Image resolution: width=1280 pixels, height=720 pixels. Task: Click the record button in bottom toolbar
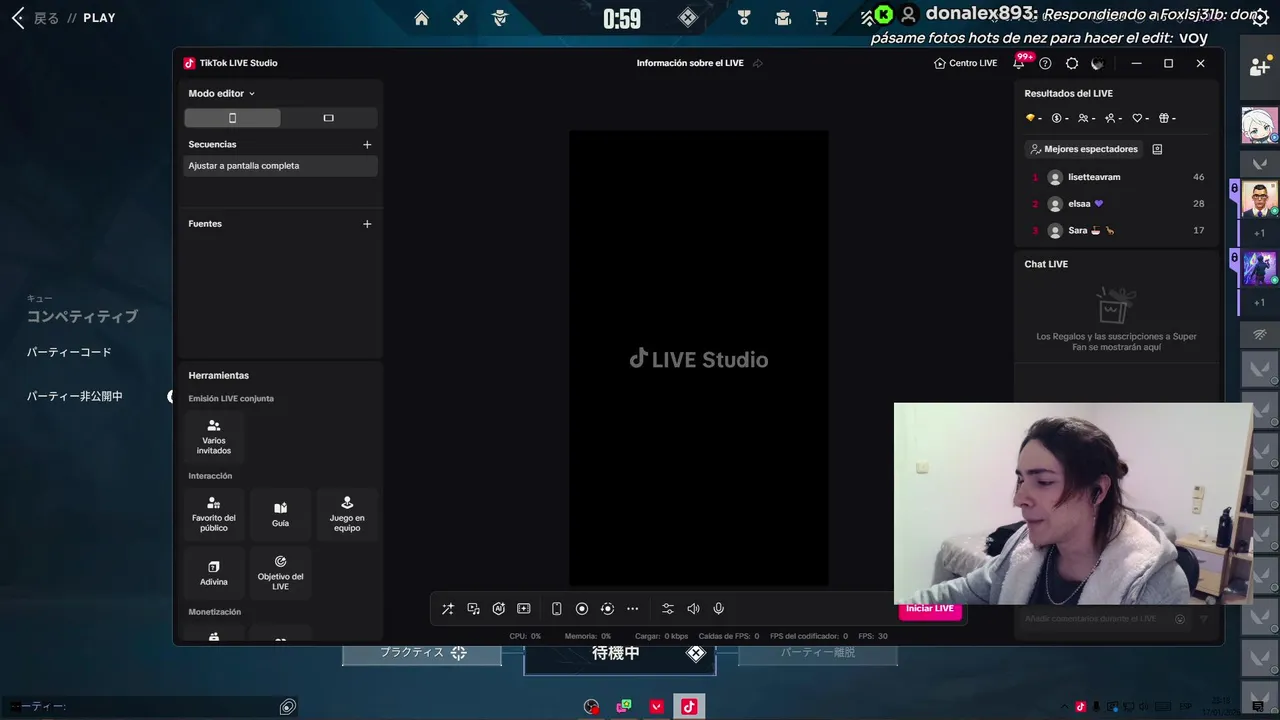pyautogui.click(x=581, y=609)
